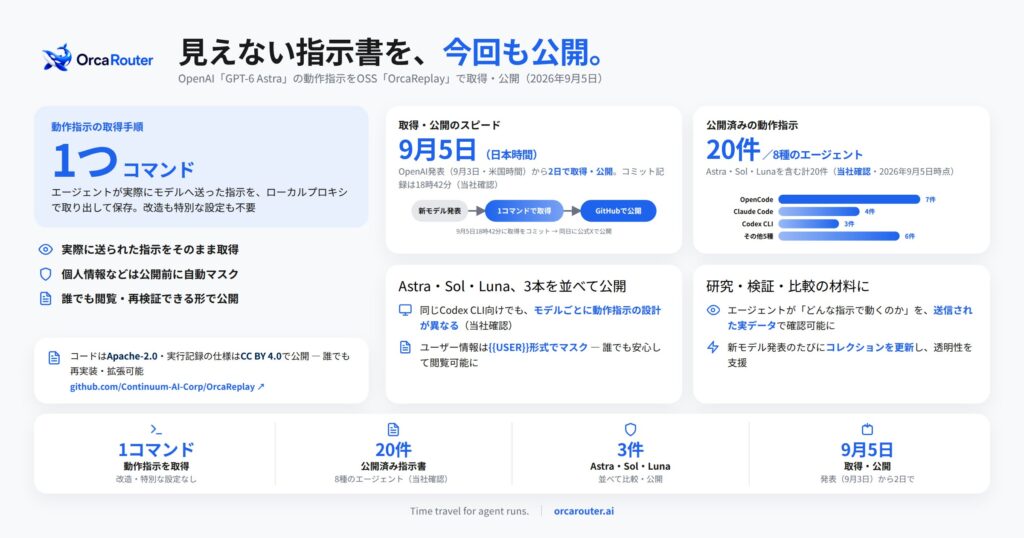Click document icon in the Apache-2.0 license card

[54, 358]
